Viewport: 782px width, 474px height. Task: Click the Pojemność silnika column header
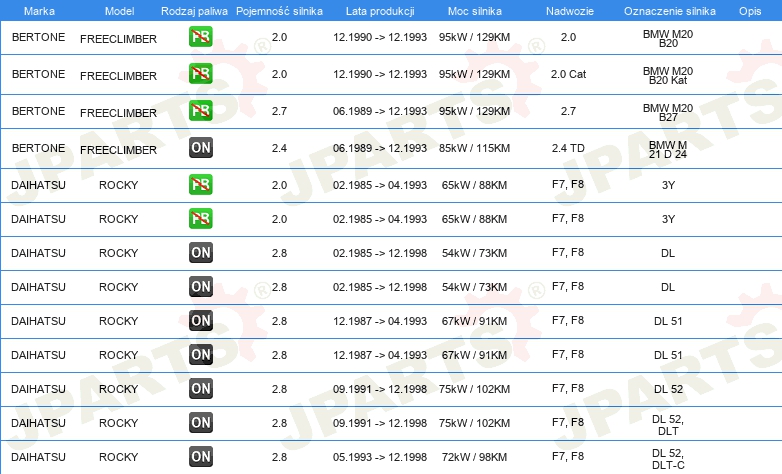click(x=279, y=11)
